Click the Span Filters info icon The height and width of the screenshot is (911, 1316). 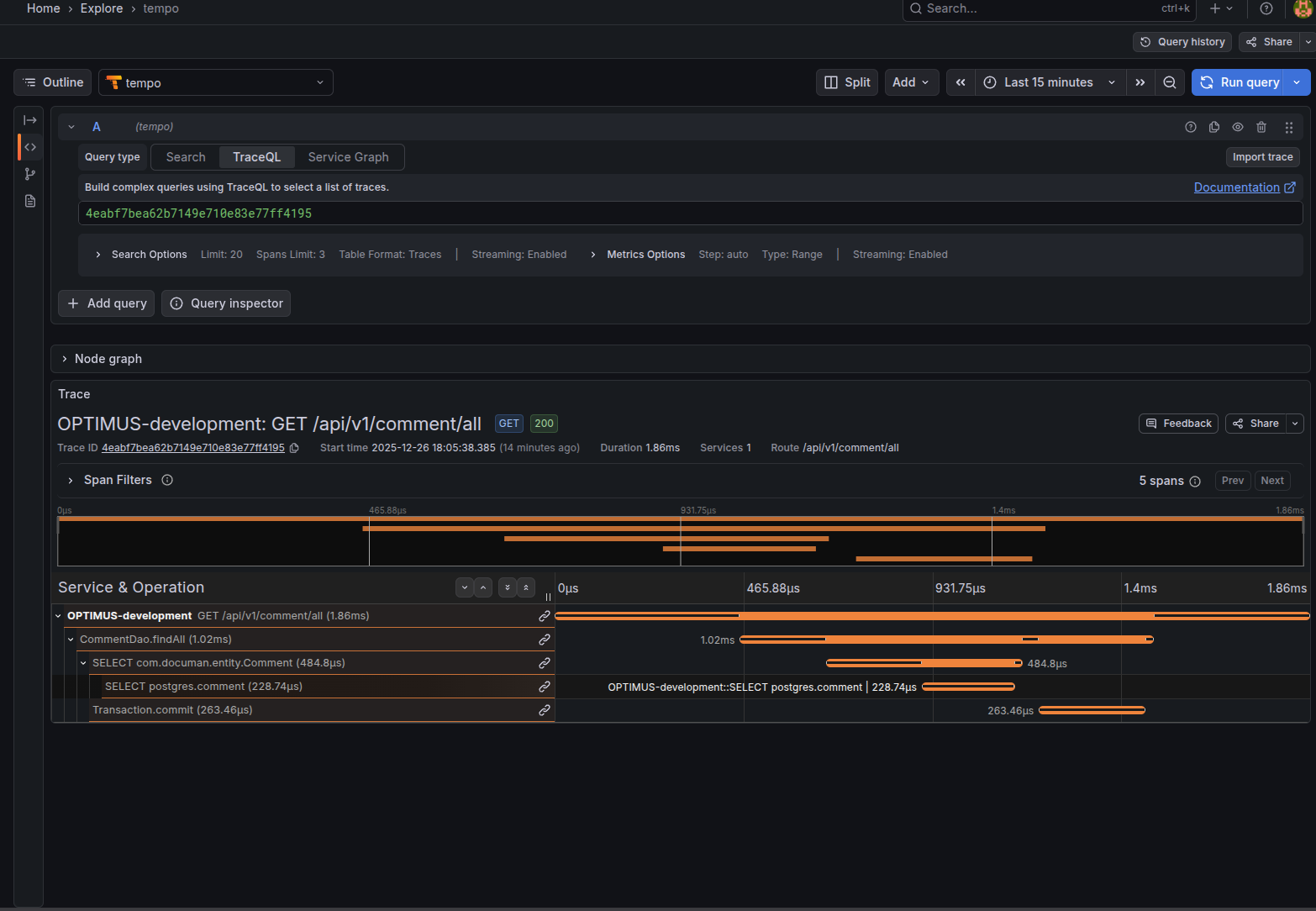(167, 480)
